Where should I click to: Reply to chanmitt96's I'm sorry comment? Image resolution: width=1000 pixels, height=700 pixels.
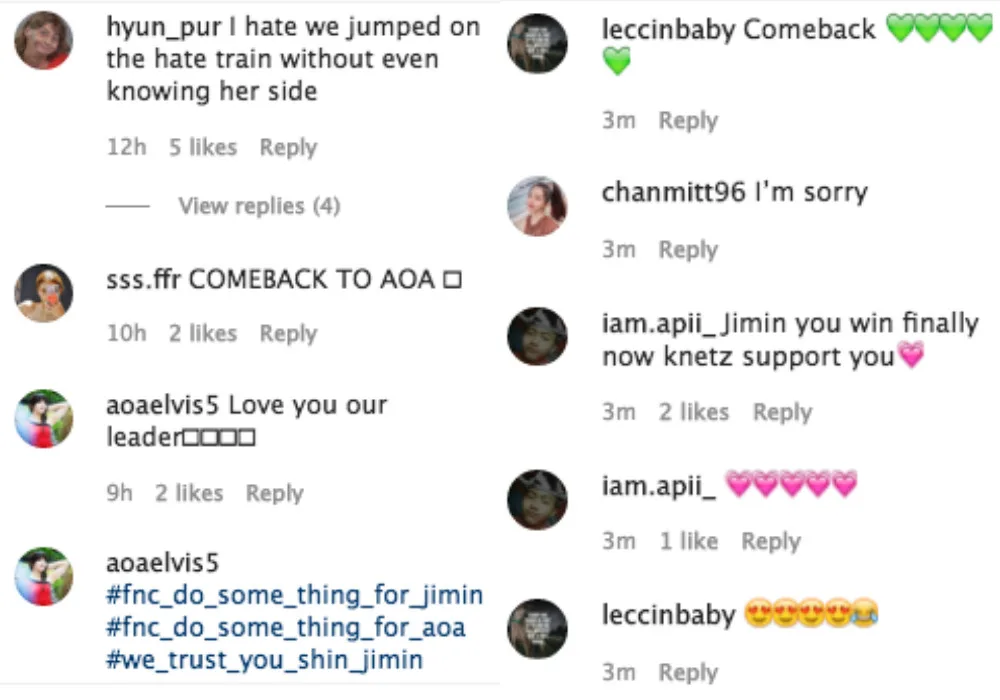coord(688,249)
